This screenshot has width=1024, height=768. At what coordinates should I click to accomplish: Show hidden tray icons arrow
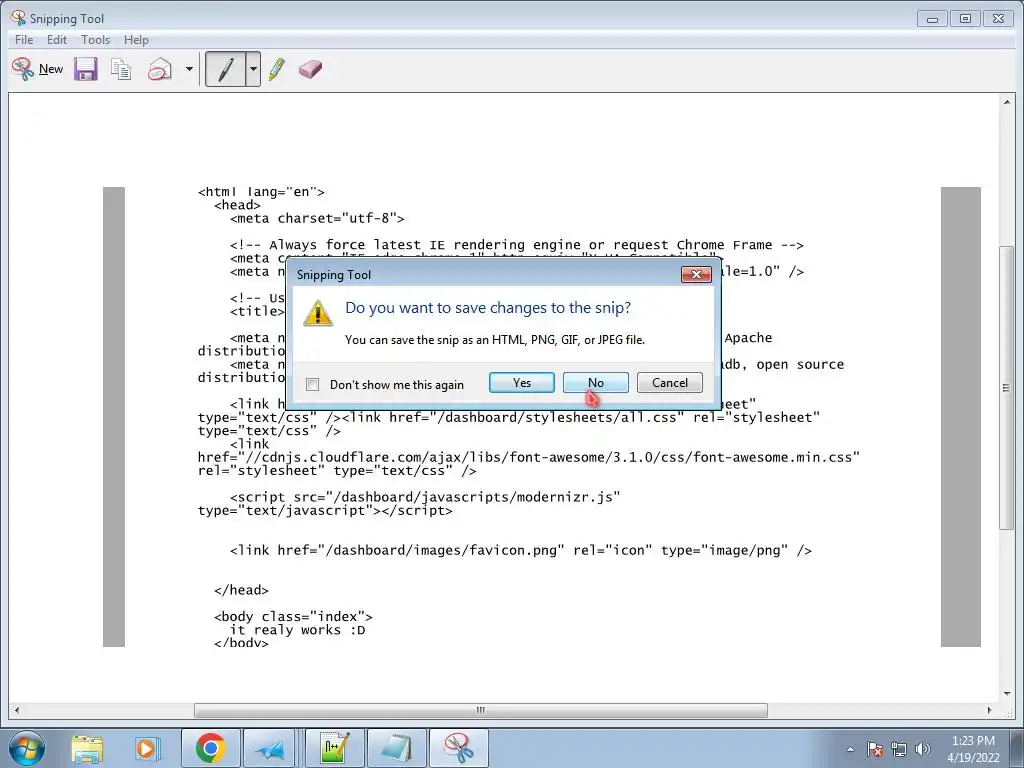pyautogui.click(x=850, y=749)
